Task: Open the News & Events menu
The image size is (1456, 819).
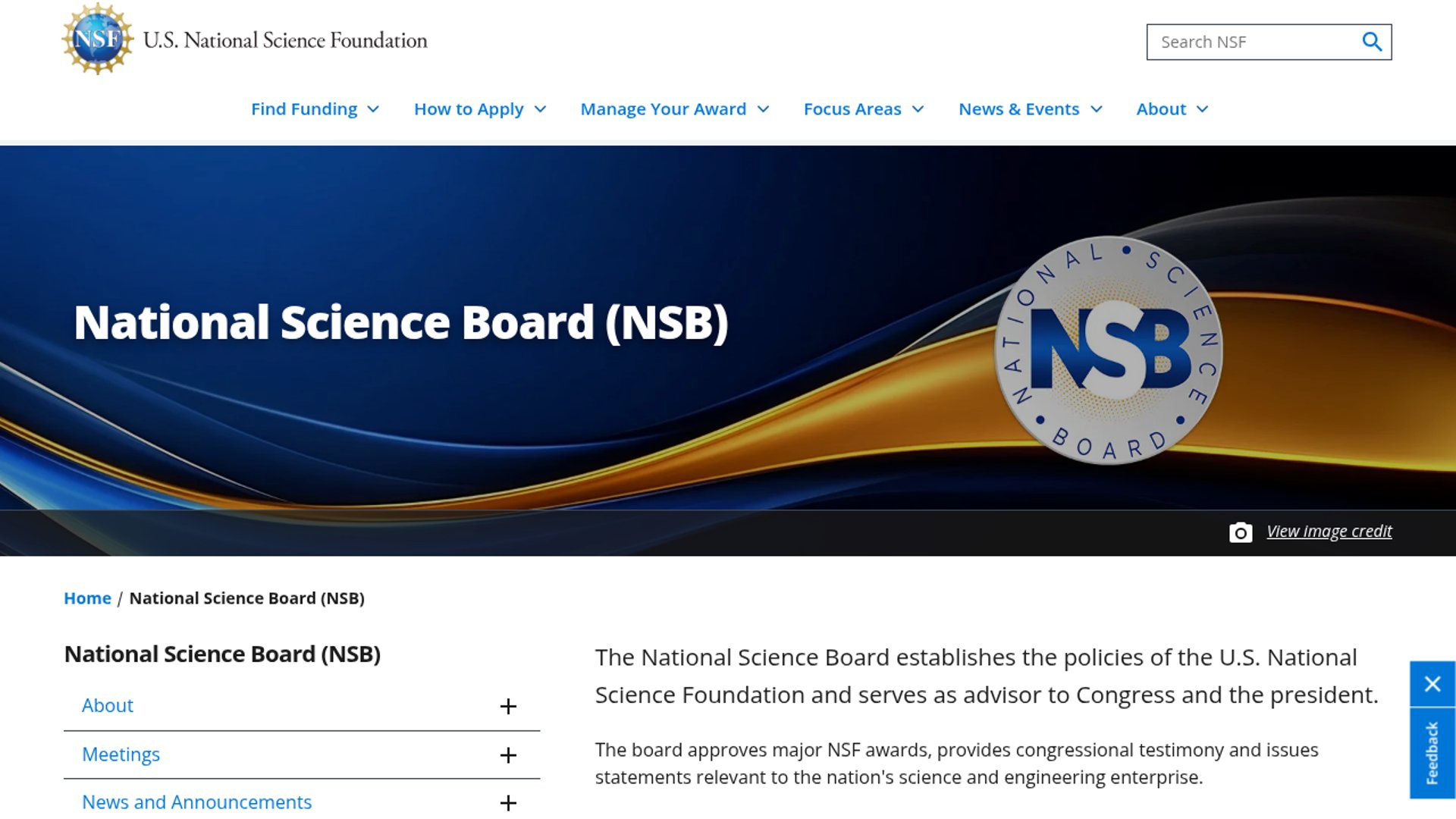Action: [x=1029, y=109]
